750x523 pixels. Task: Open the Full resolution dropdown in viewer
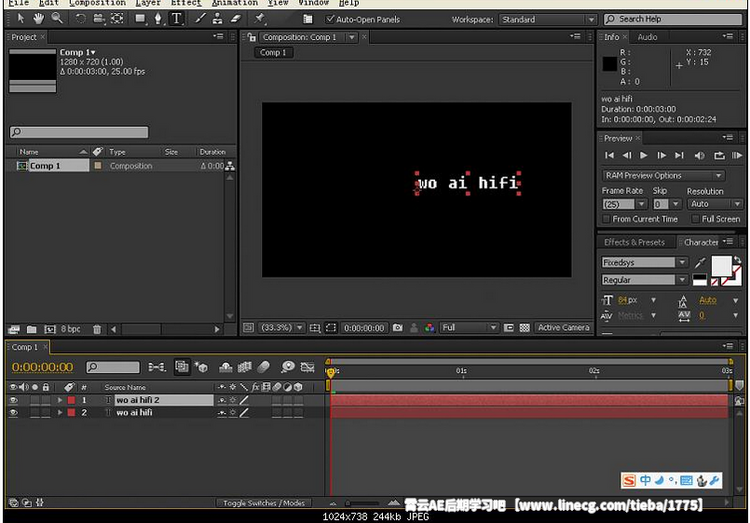tap(469, 328)
